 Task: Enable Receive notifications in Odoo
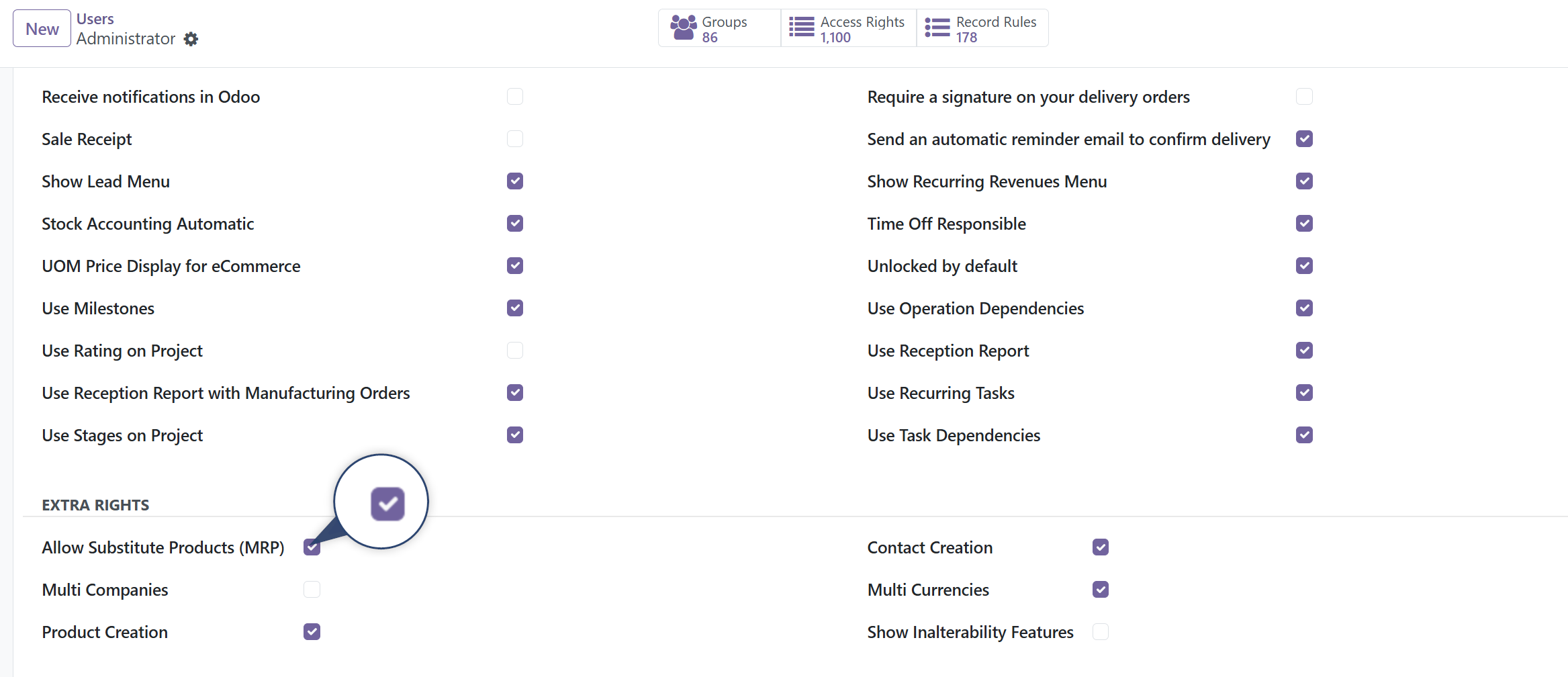[514, 96]
